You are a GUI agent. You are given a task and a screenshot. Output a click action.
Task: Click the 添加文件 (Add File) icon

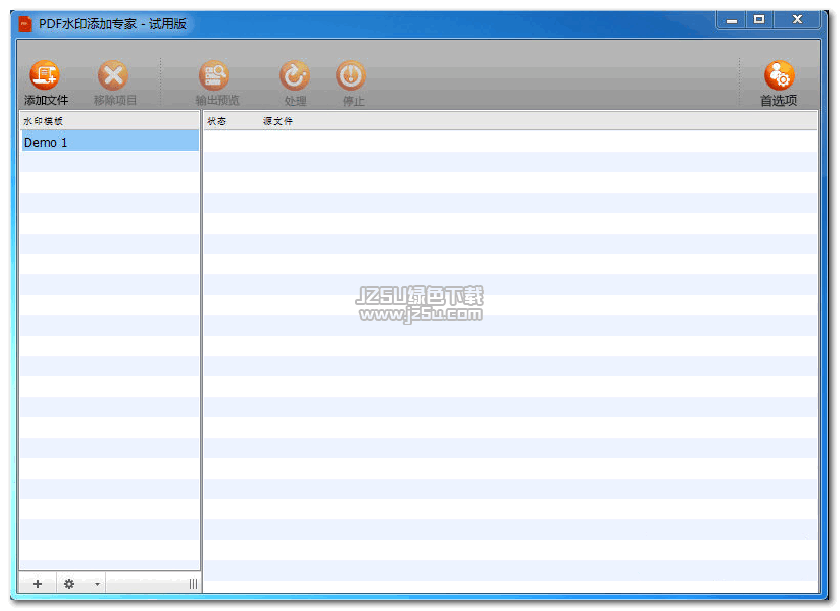[44, 76]
